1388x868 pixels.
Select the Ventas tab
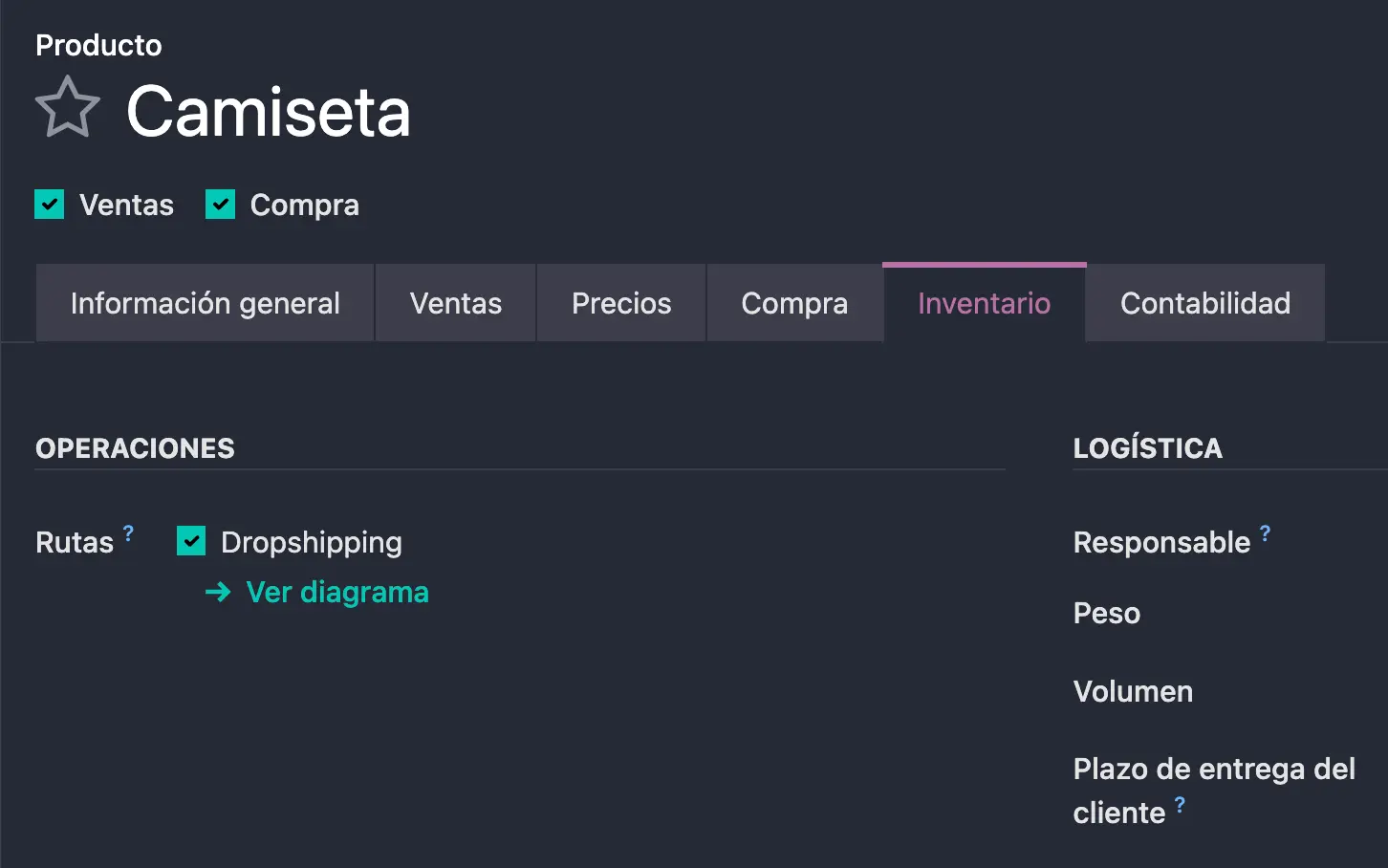click(x=455, y=302)
